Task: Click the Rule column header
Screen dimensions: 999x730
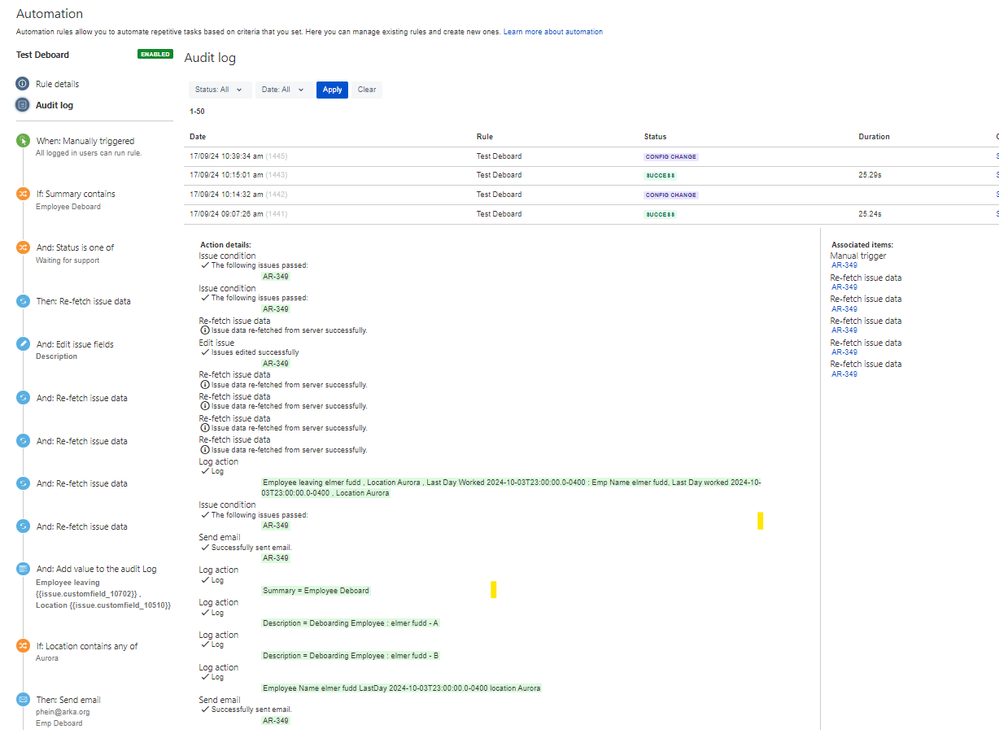Action: [485, 136]
